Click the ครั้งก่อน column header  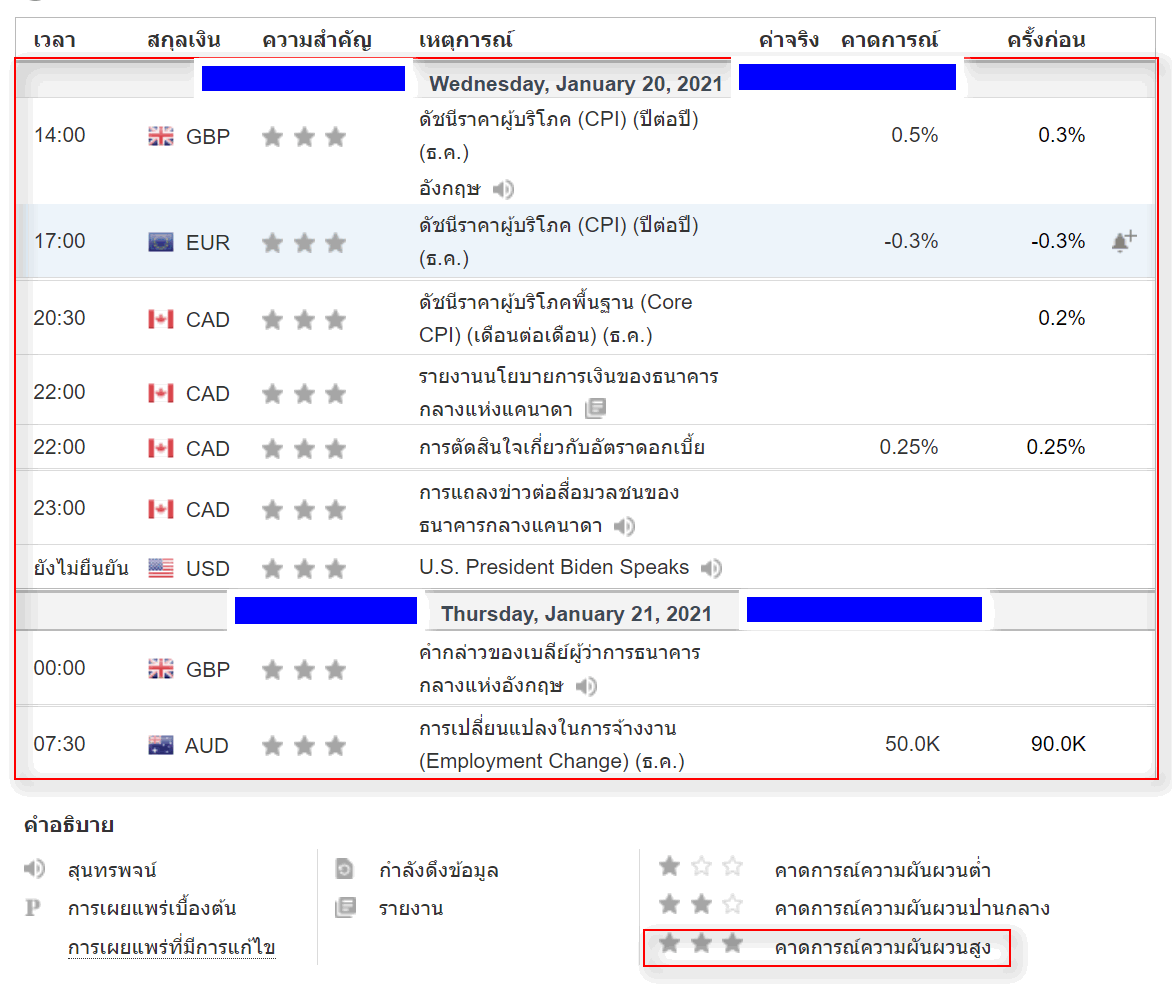click(x=1046, y=40)
